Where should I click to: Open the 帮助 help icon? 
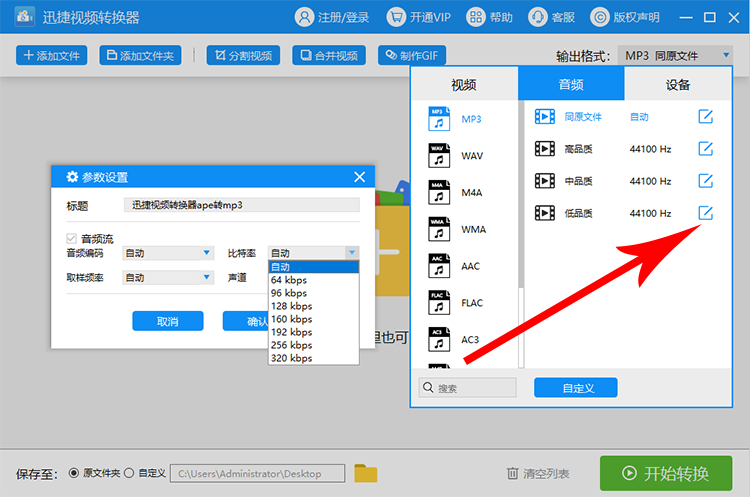click(x=475, y=17)
